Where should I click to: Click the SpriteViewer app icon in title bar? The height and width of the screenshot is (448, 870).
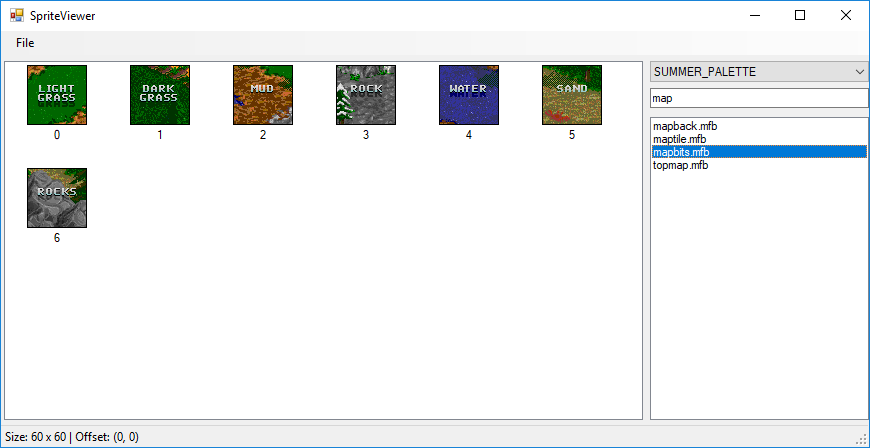click(x=17, y=16)
